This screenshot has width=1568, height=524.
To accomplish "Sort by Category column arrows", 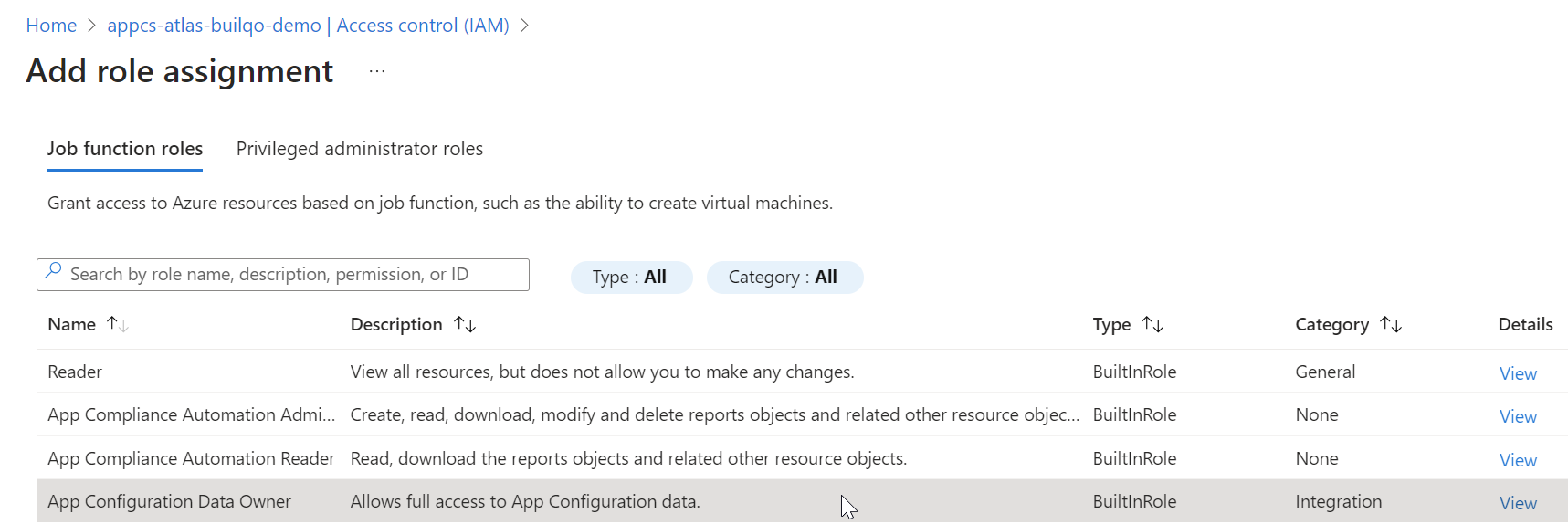I will coord(1391,324).
